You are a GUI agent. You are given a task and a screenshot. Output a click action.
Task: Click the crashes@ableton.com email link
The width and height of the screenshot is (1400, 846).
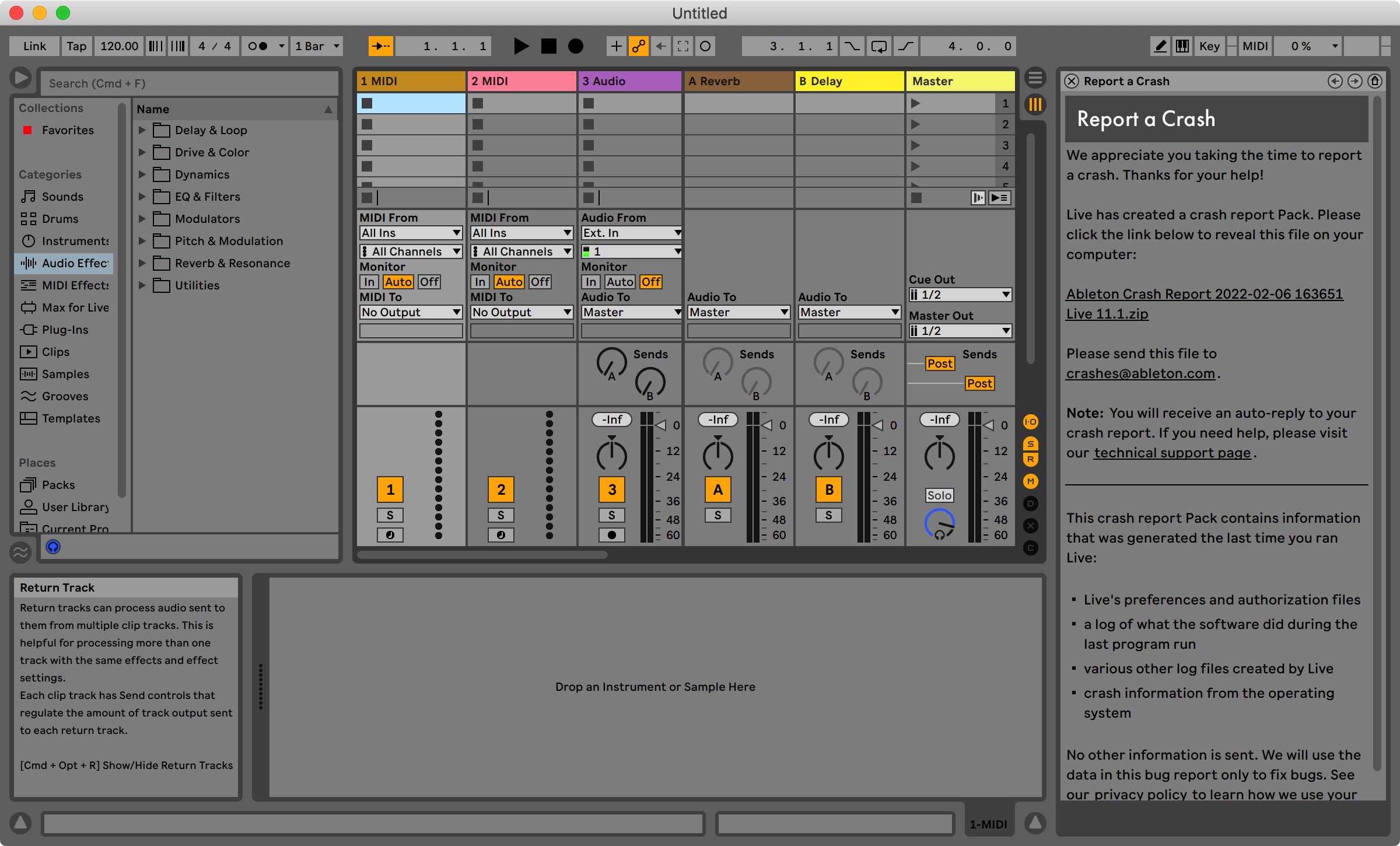(1140, 373)
